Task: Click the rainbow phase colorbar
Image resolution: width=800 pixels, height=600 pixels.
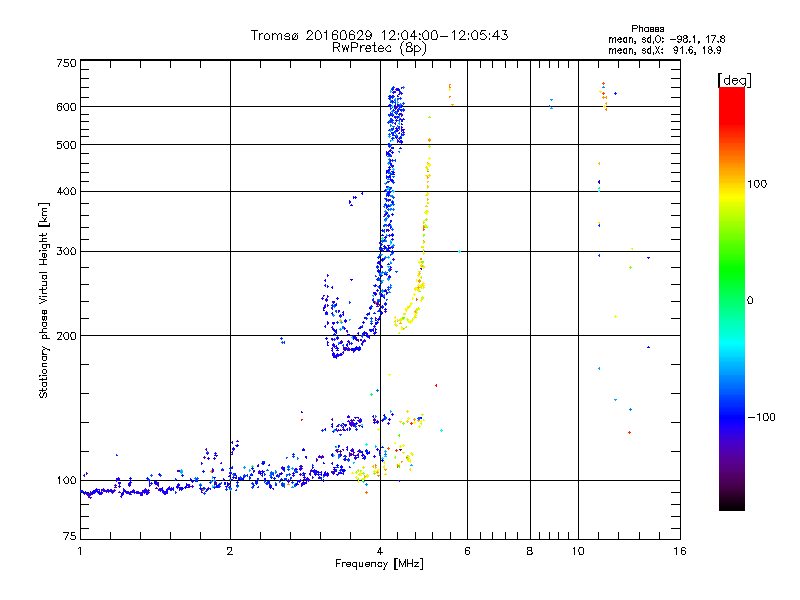Action: (x=732, y=298)
